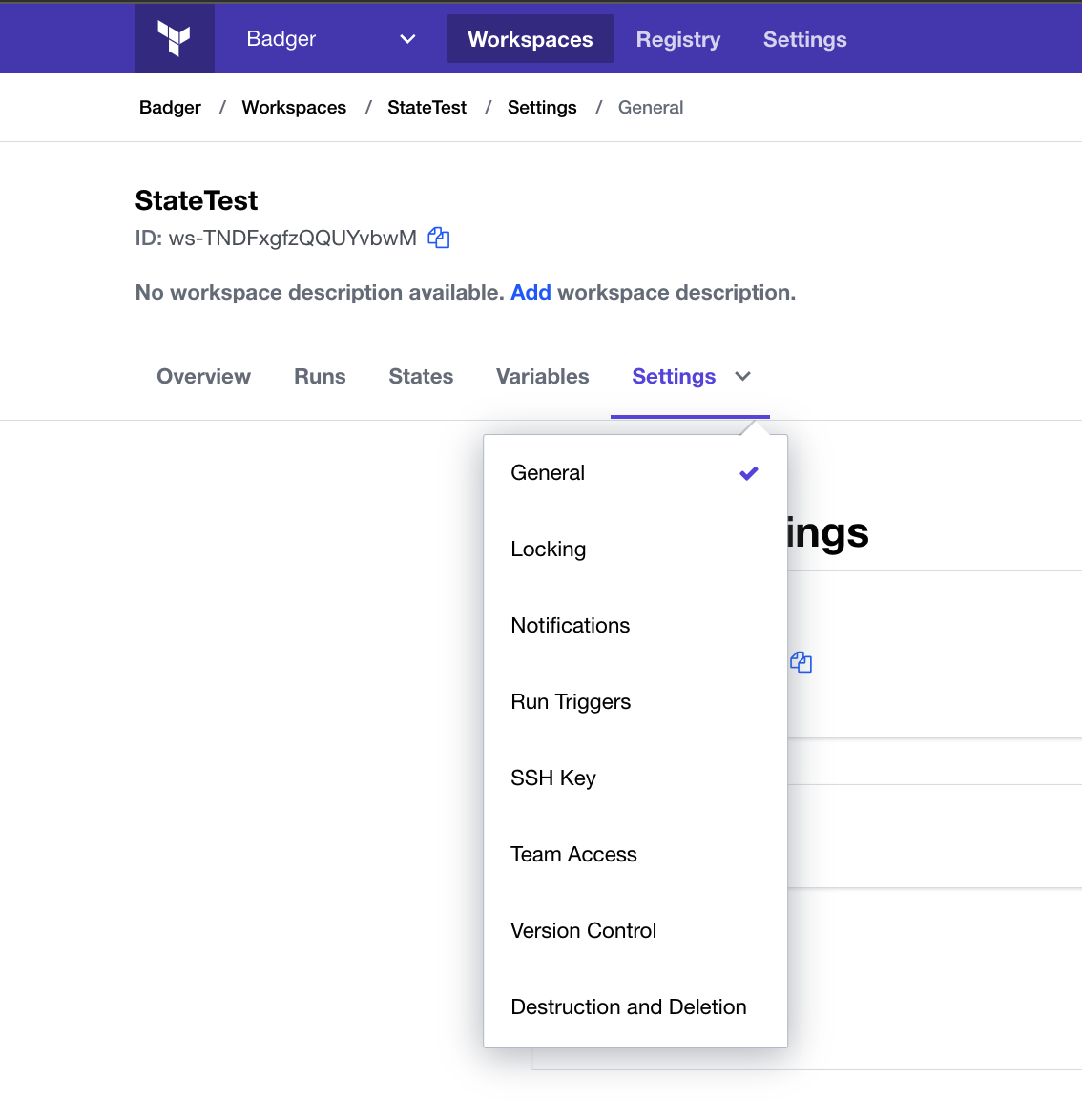The width and height of the screenshot is (1082, 1120).
Task: Click the StateTest breadcrumb link
Action: (x=427, y=108)
